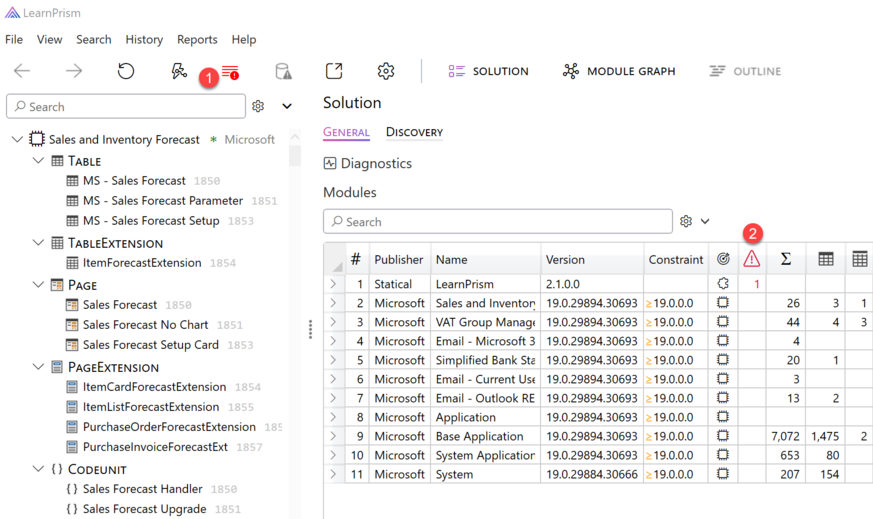Expand row 9 Base Application in Modules table

[x=333, y=436]
